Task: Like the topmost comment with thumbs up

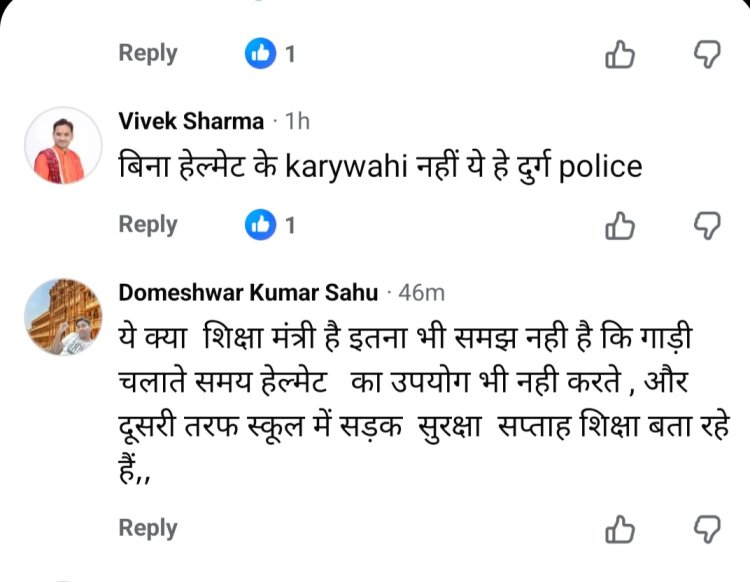Action: click(x=620, y=54)
